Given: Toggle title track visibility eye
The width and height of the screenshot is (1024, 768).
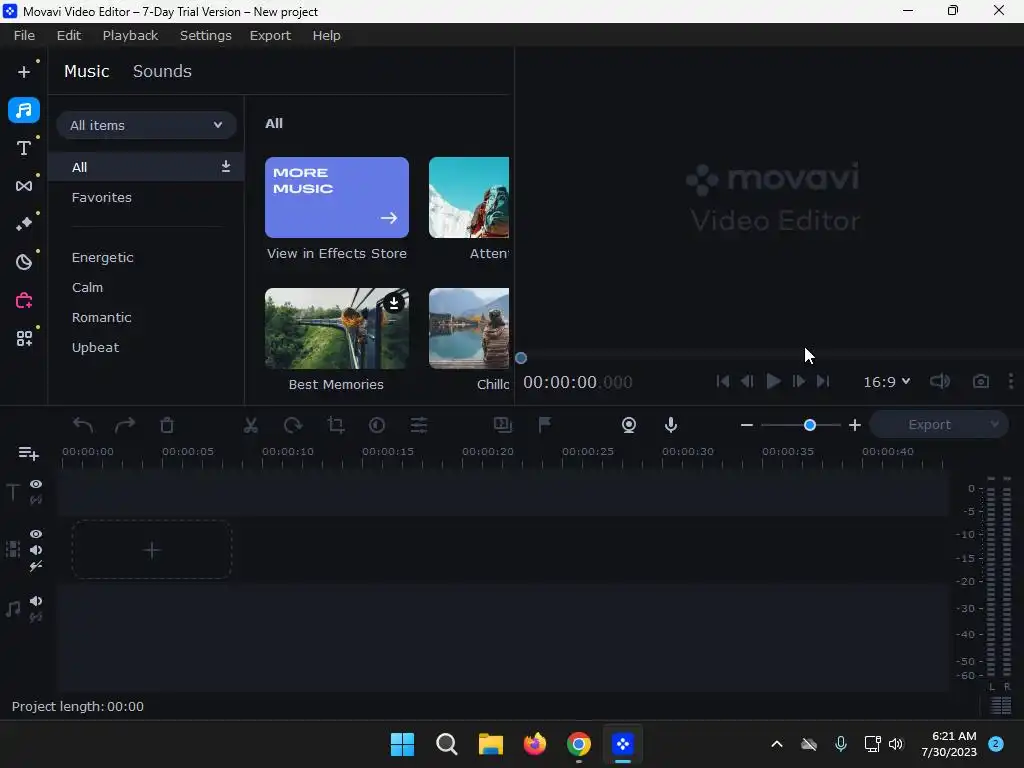Looking at the screenshot, I should point(36,484).
